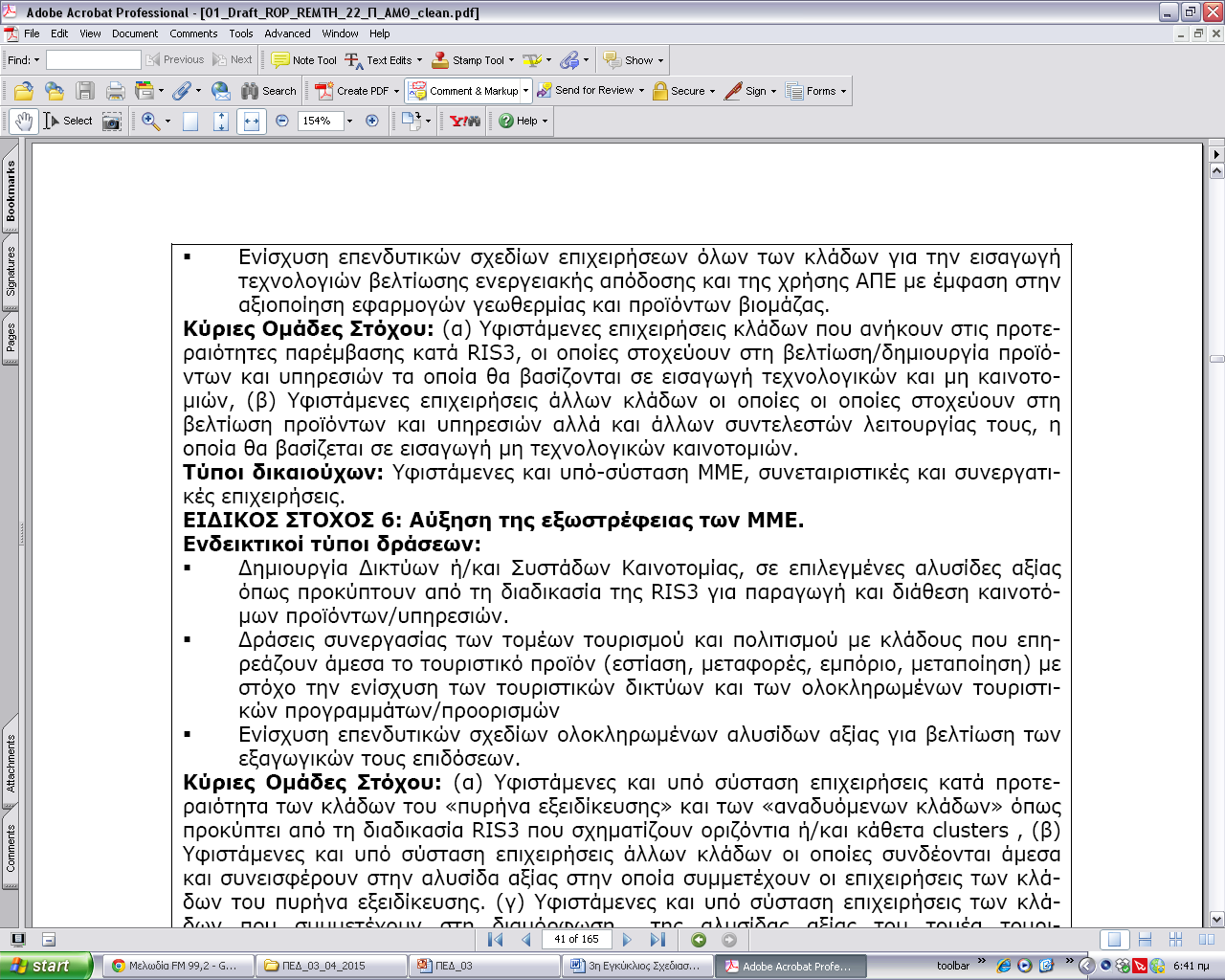Click the Attach file paperclip commenting icon
Screen dimensions: 1225x980
[570, 60]
